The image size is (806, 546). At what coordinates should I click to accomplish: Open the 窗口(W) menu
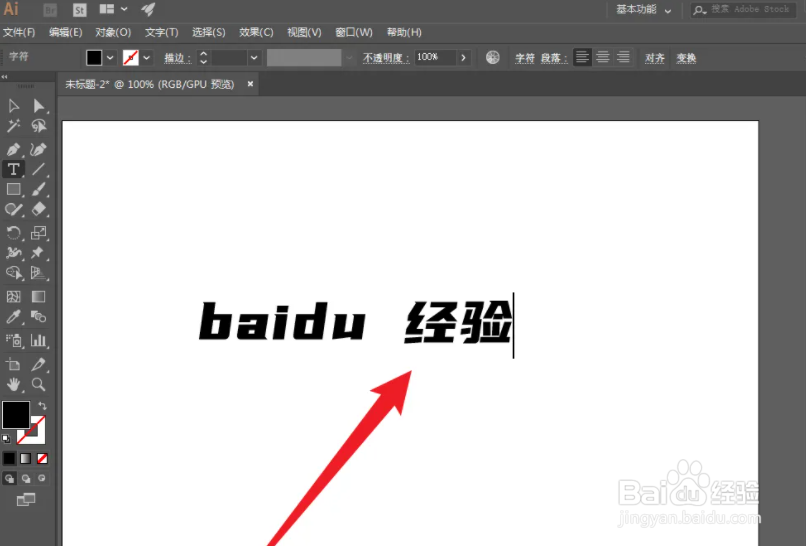(354, 32)
